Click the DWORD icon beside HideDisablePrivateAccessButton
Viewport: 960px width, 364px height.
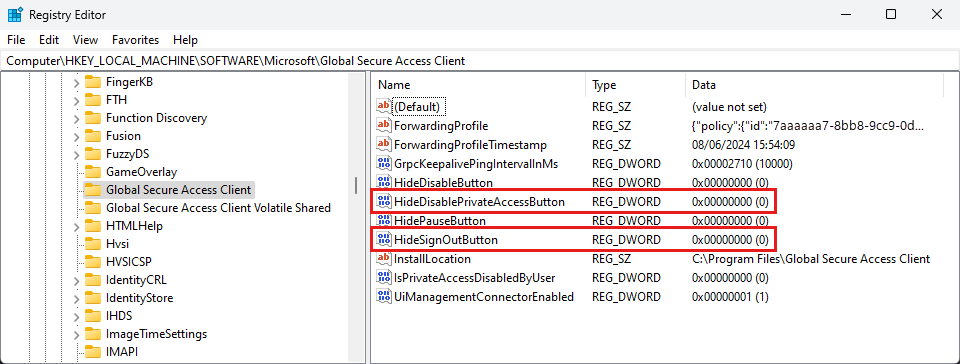point(384,201)
